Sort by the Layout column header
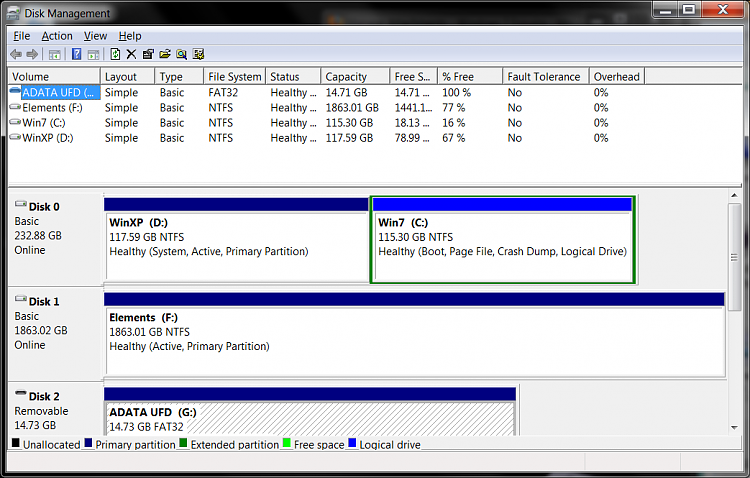This screenshot has height=478, width=750. click(127, 77)
